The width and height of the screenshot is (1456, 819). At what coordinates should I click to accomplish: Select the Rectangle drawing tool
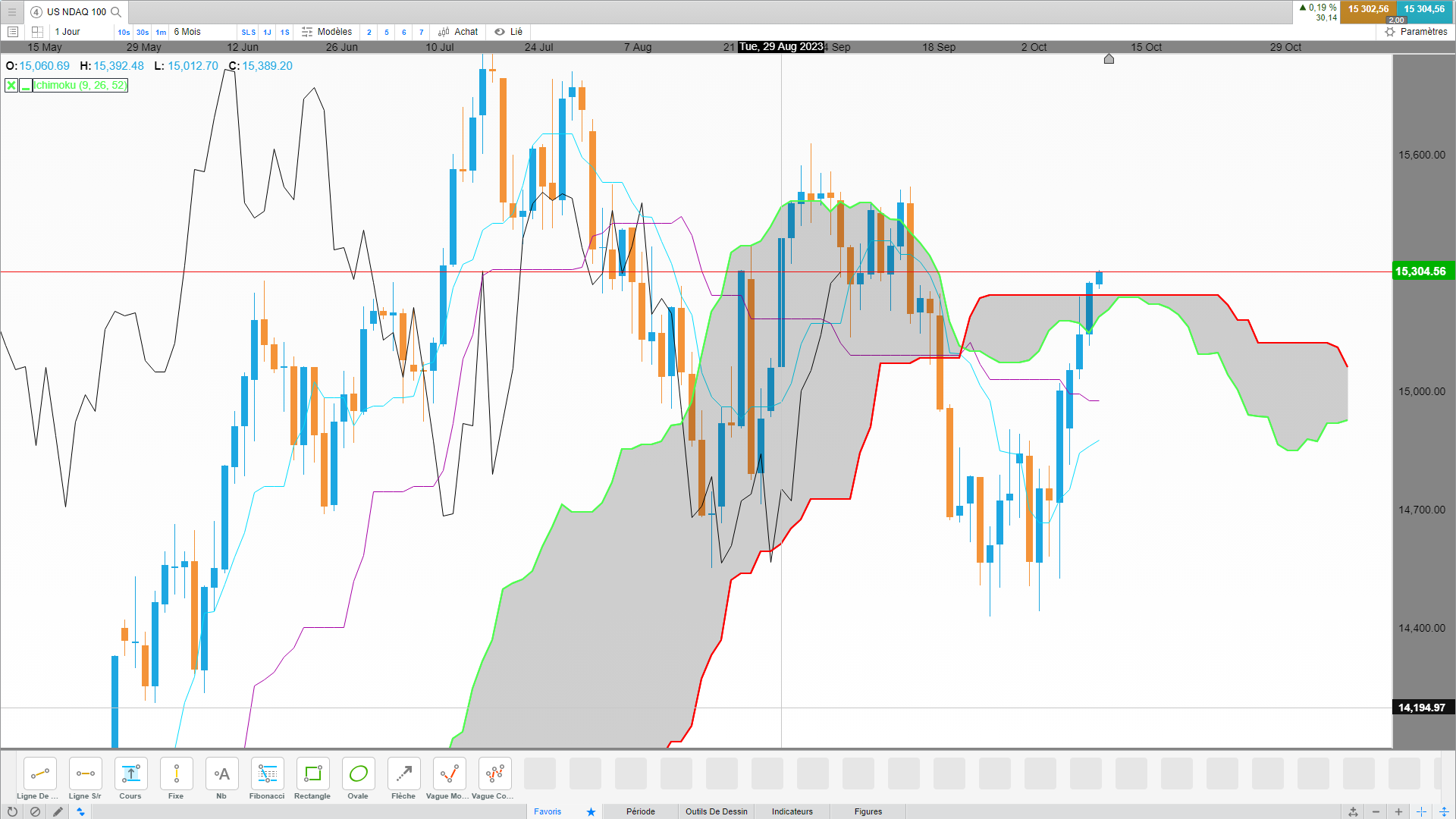pyautogui.click(x=312, y=774)
